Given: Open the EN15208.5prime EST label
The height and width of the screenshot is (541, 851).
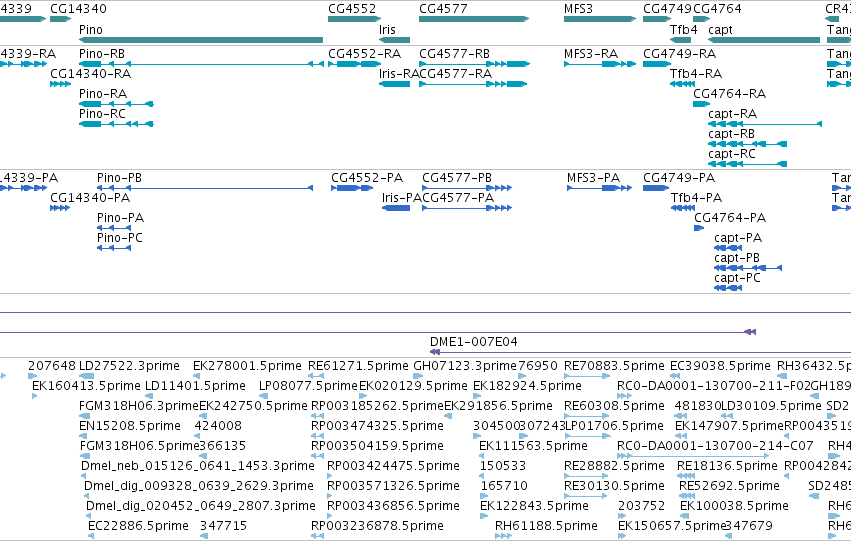Looking at the screenshot, I should pos(130,425).
